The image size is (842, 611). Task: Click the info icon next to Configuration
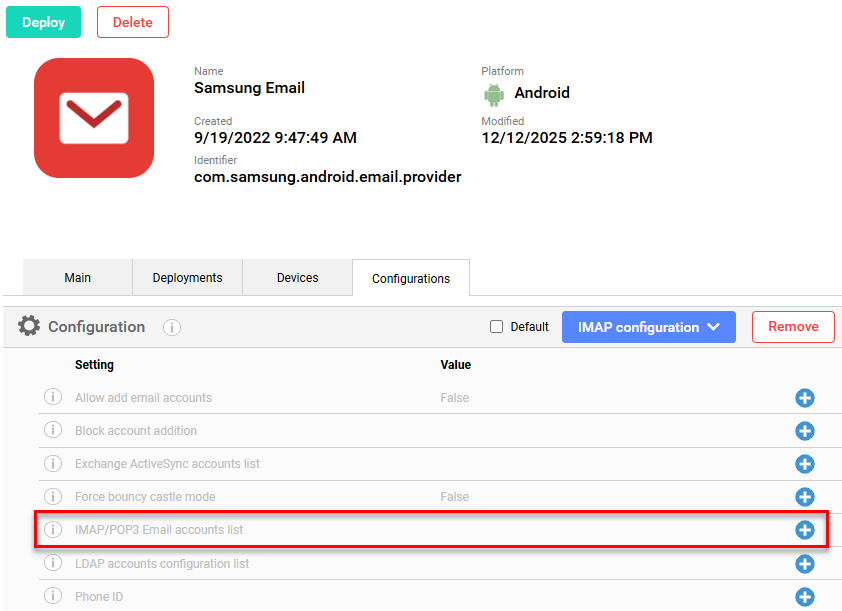pos(171,327)
